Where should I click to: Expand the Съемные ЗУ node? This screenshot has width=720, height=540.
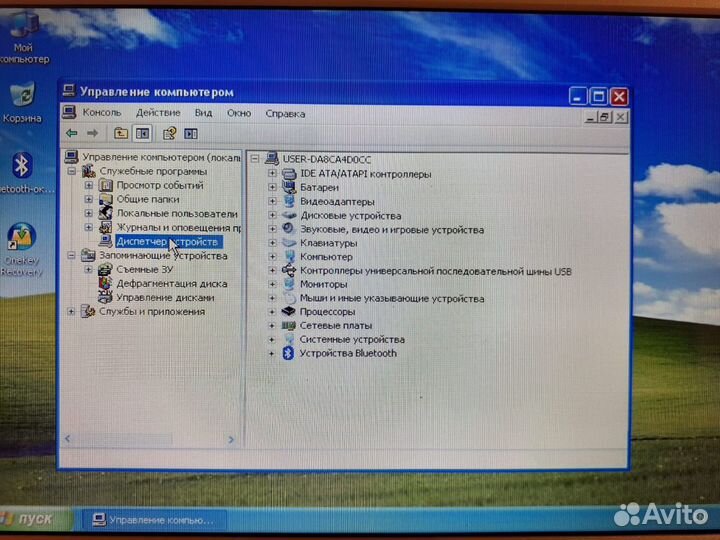tap(88, 270)
